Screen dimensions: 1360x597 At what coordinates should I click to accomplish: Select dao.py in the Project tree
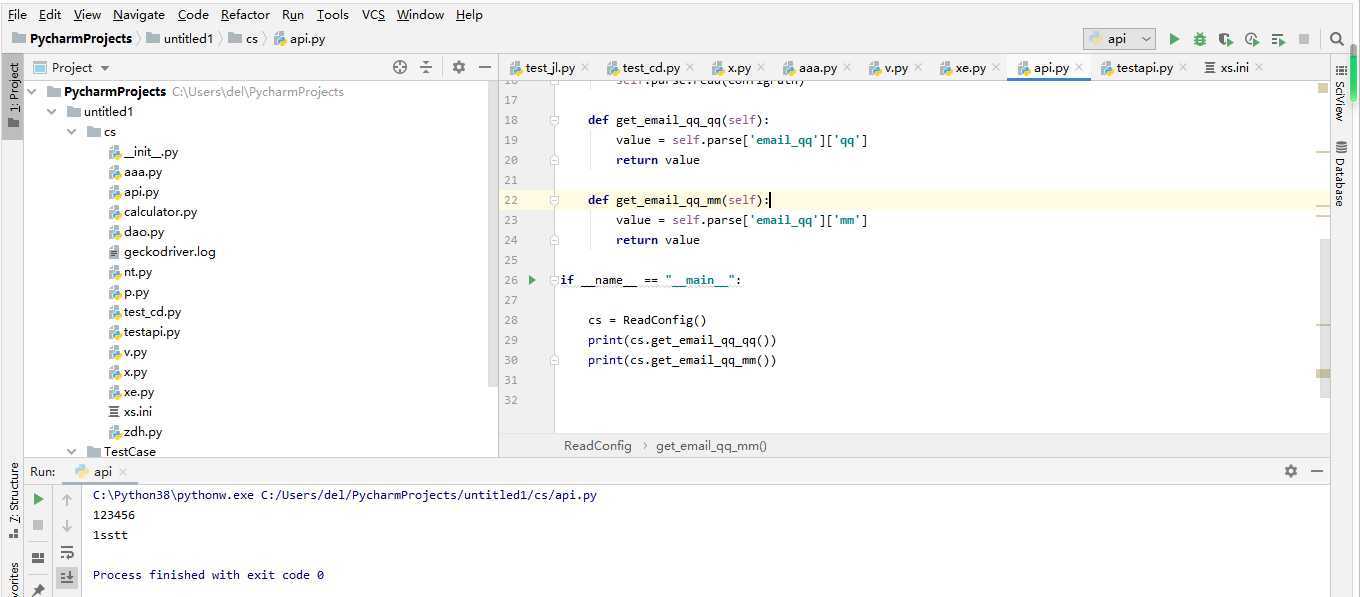pos(144,232)
